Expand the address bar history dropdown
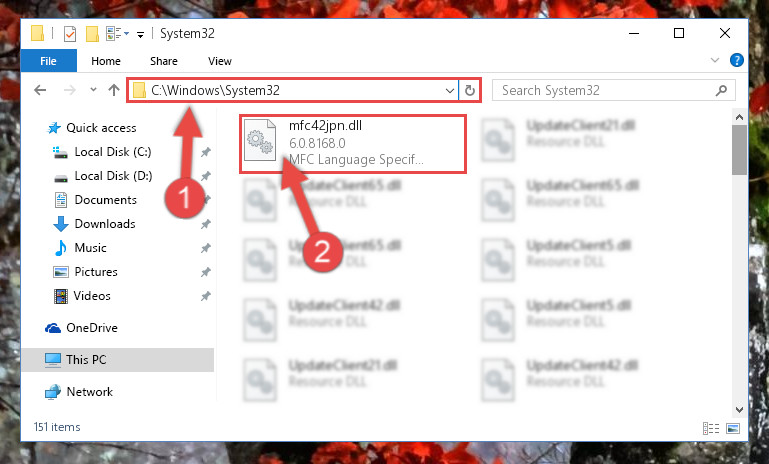Viewport: 769px width, 464px height. [x=449, y=91]
